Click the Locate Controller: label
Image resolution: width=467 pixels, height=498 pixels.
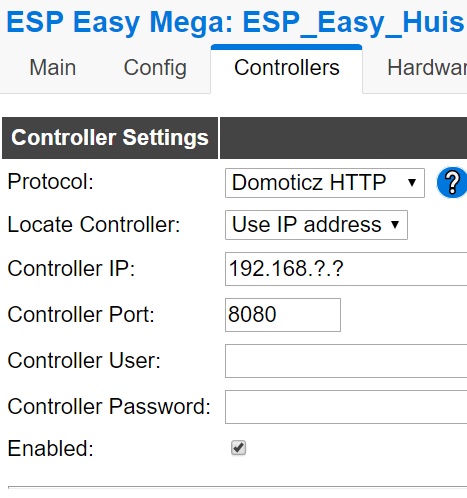point(94,224)
